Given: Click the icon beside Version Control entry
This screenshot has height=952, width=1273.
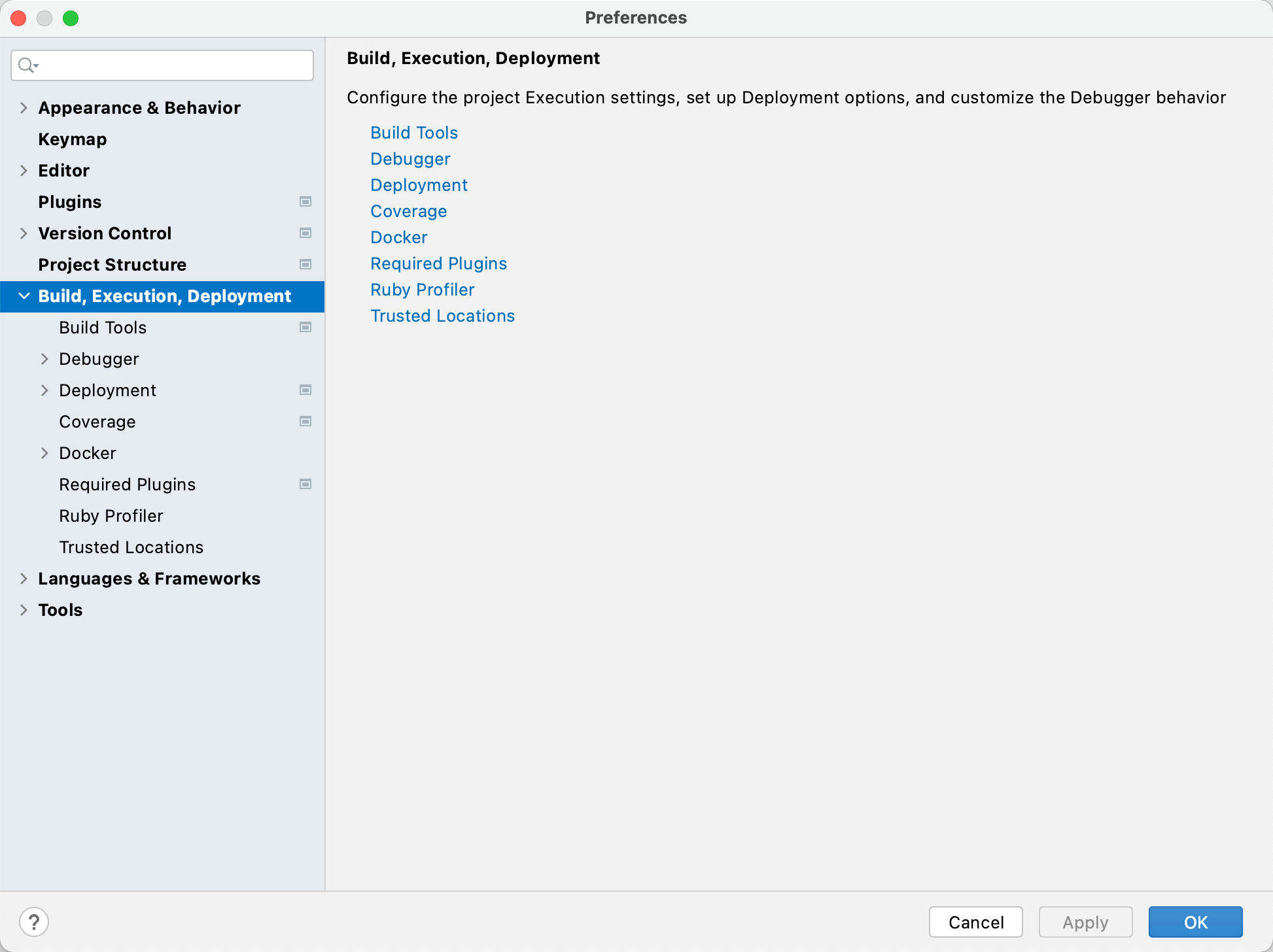Looking at the screenshot, I should [305, 233].
